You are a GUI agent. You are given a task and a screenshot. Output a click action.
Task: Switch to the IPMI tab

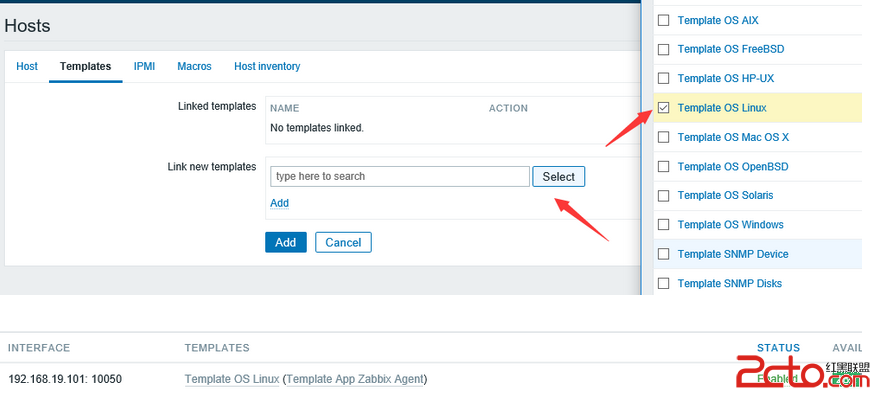(144, 66)
